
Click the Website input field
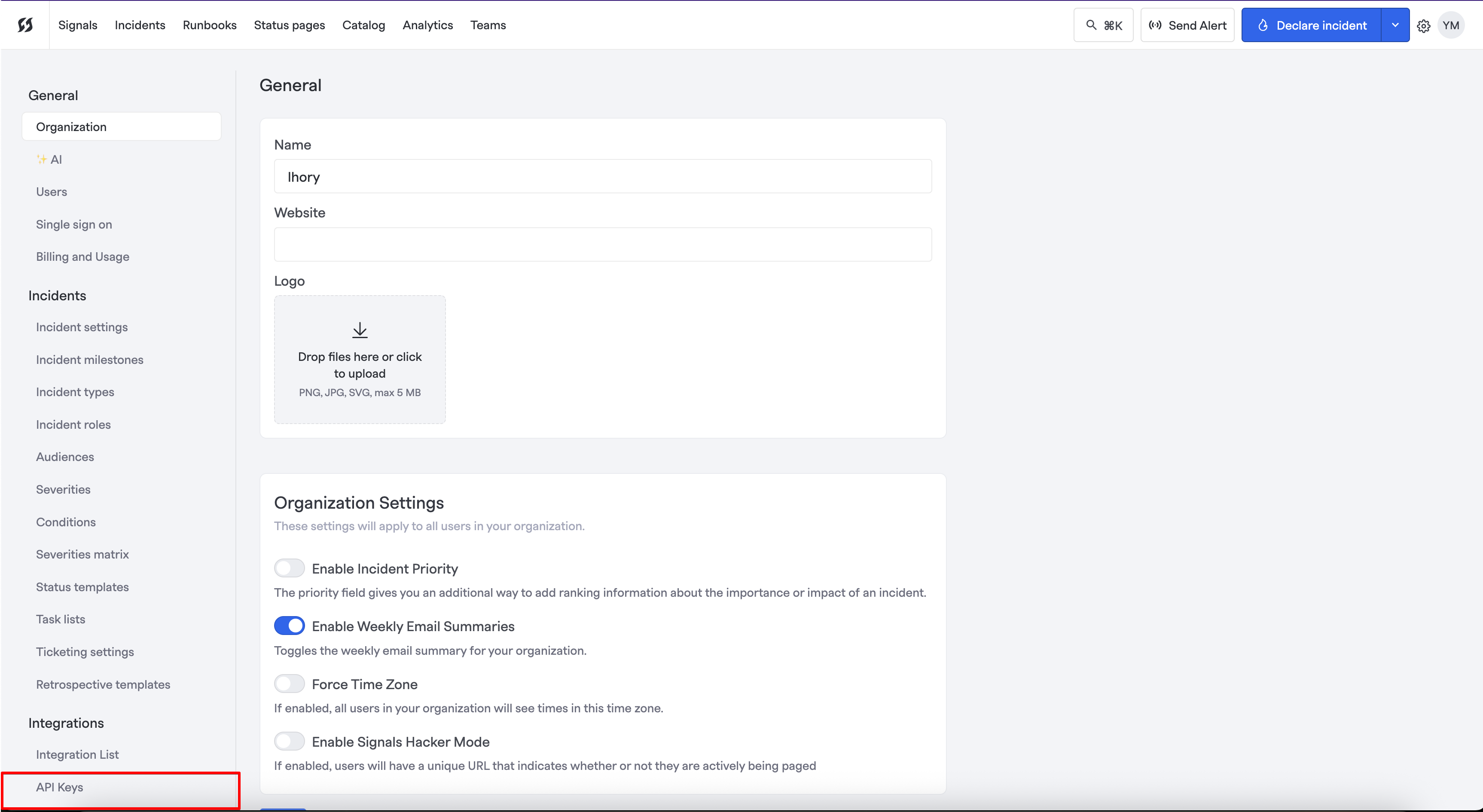(602, 244)
